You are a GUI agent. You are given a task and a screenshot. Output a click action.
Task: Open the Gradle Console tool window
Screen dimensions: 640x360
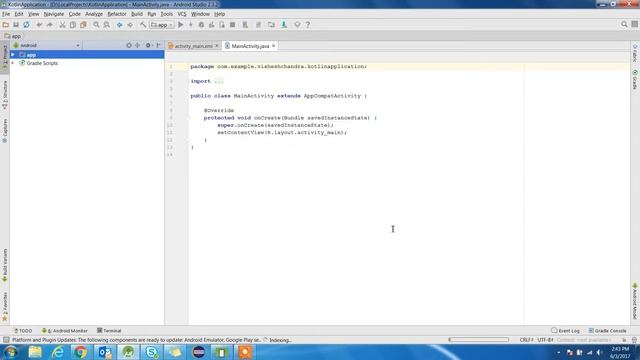point(607,331)
